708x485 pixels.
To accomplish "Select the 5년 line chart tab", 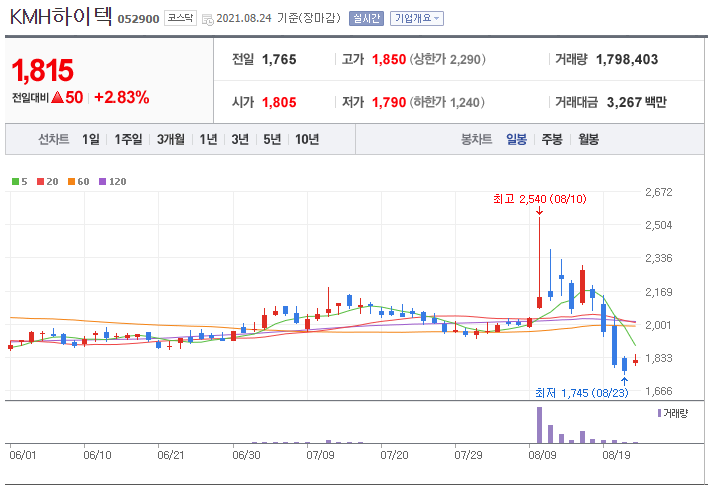I will [272, 139].
